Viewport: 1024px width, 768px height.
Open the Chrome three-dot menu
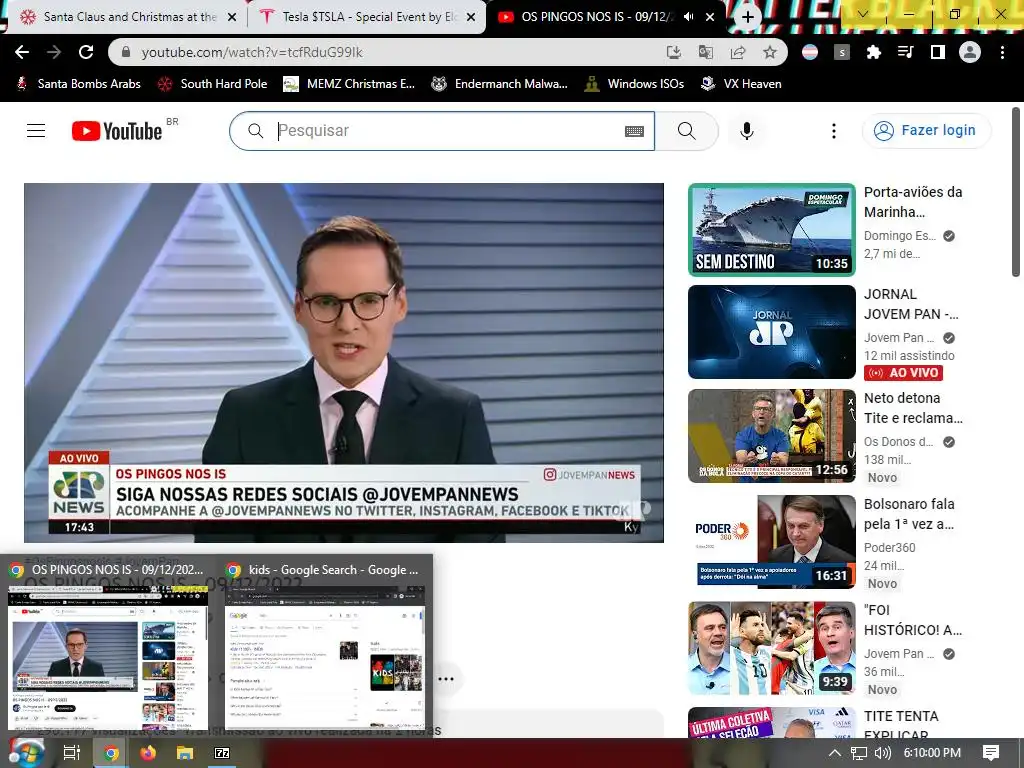click(1002, 52)
